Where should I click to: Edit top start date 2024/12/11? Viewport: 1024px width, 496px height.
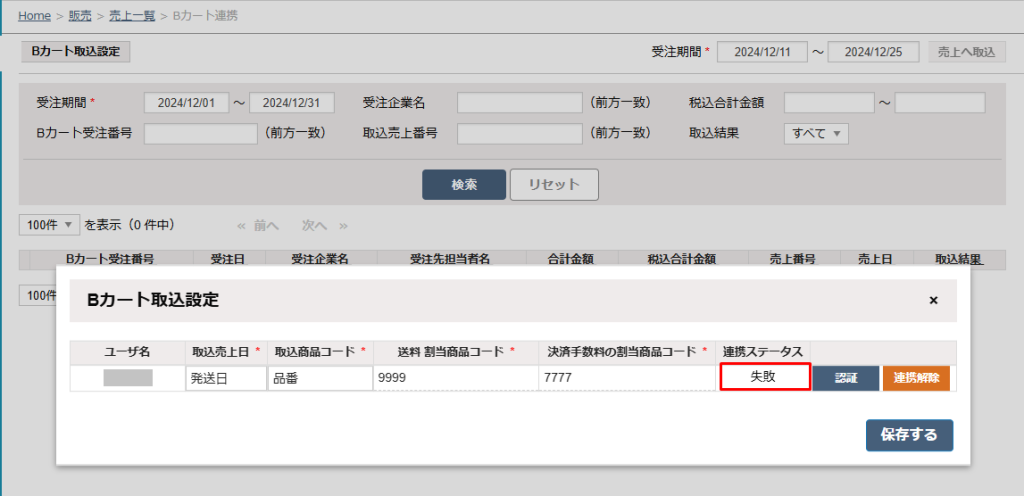click(x=762, y=52)
